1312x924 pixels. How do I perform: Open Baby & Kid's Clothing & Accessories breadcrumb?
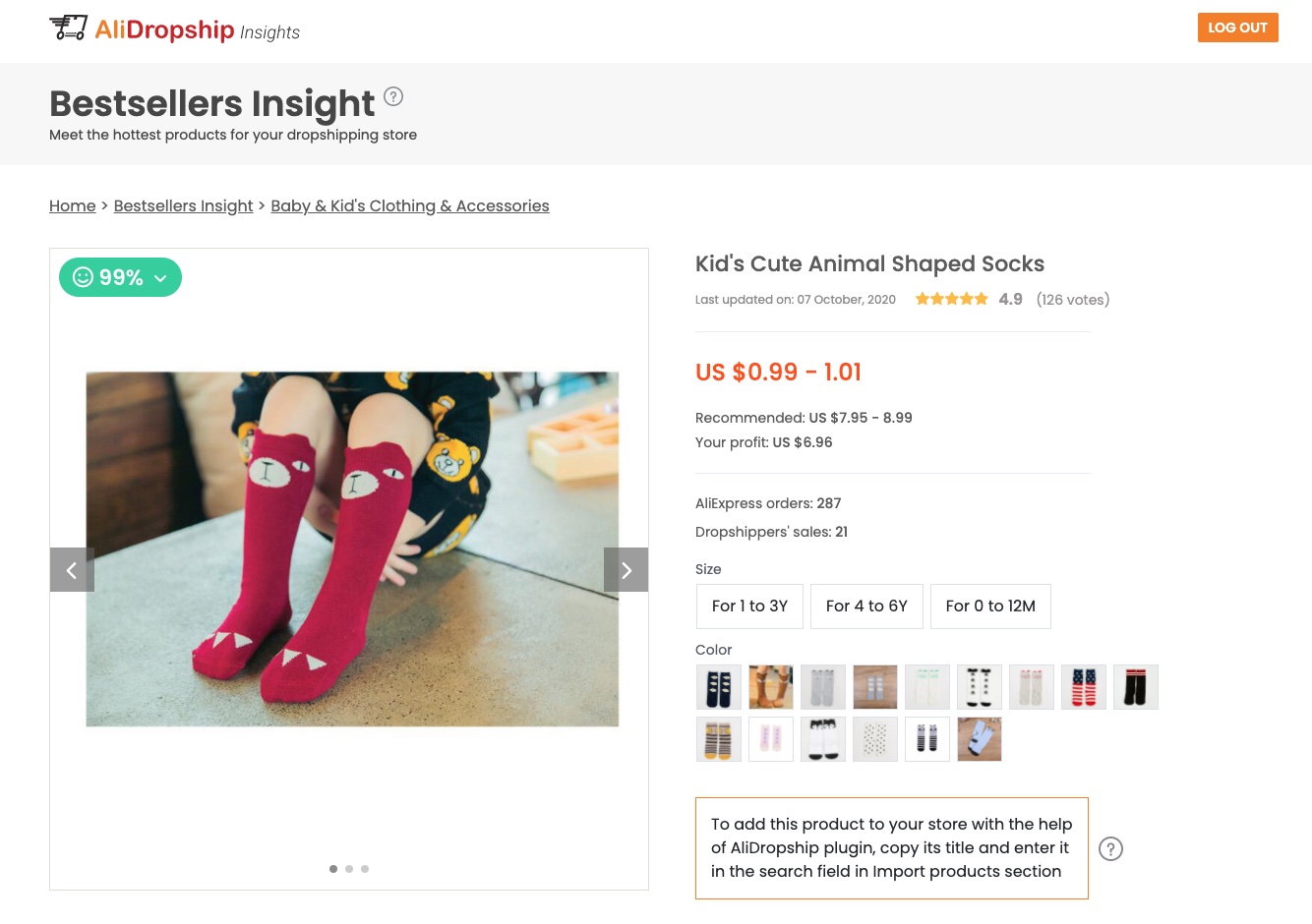[410, 205]
